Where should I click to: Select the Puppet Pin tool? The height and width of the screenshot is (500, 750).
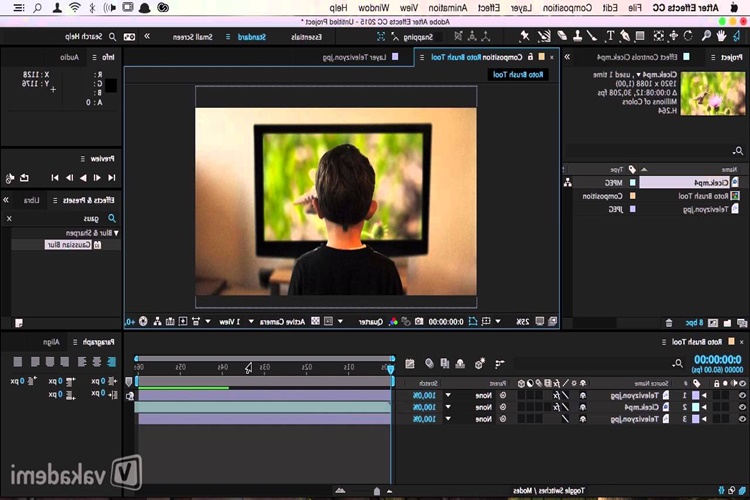(x=525, y=36)
